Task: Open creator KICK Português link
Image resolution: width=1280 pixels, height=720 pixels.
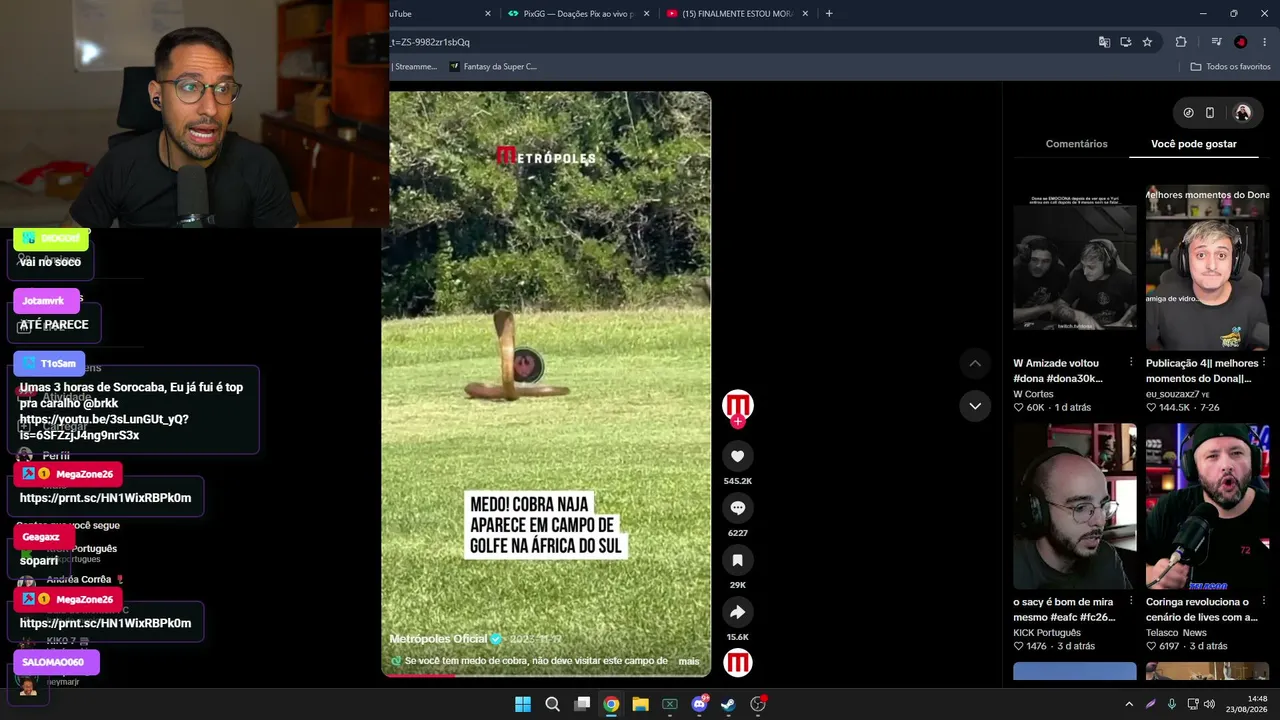Action: click(1047, 633)
